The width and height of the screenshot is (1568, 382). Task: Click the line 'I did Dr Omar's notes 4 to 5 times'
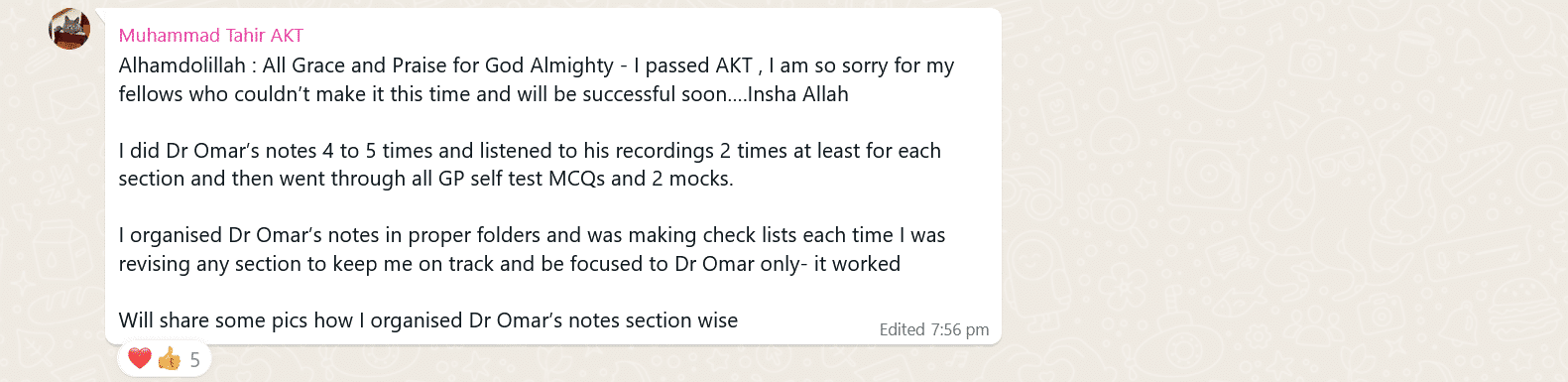click(530, 151)
